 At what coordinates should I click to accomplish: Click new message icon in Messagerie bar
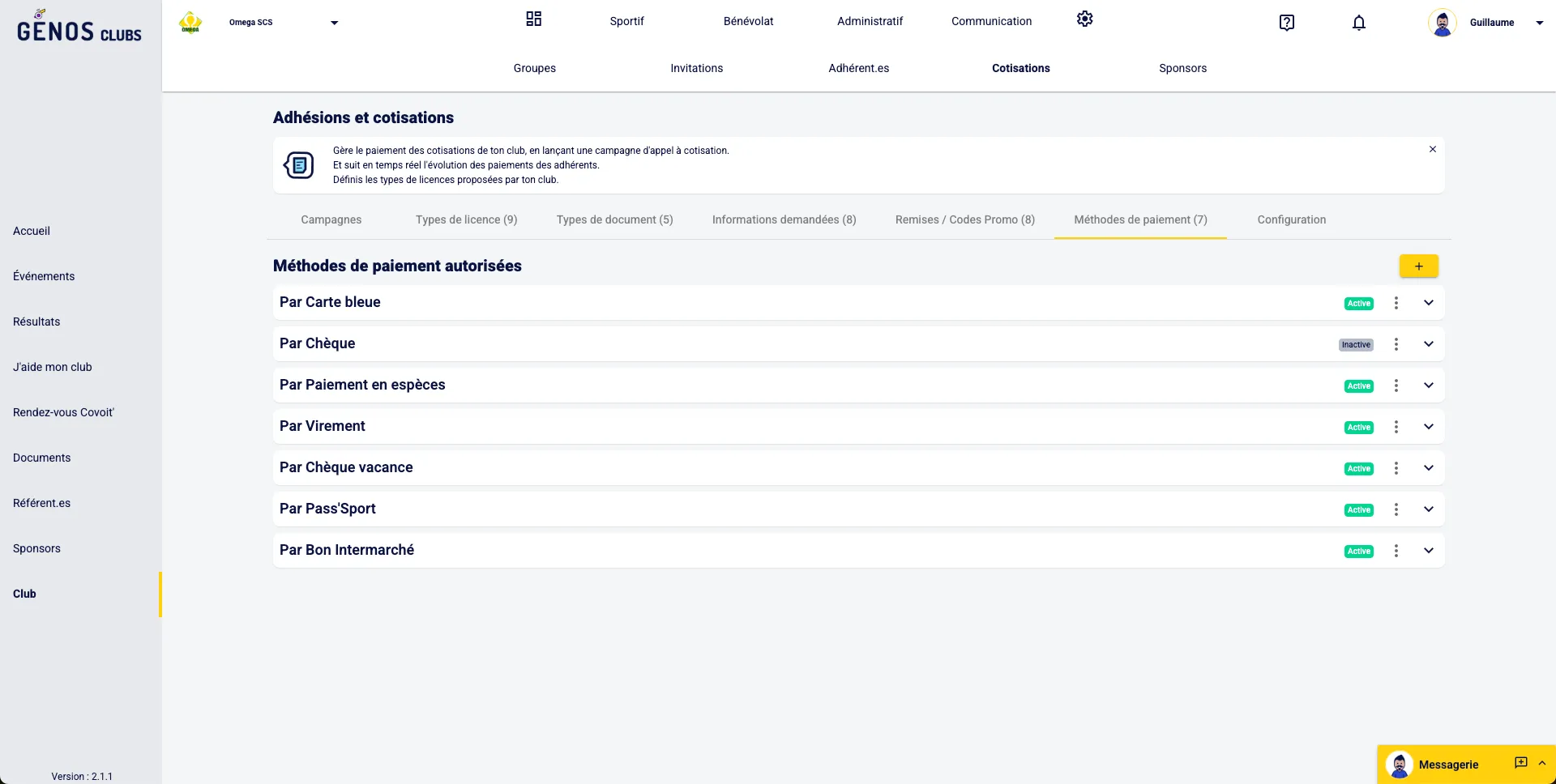click(1520, 763)
